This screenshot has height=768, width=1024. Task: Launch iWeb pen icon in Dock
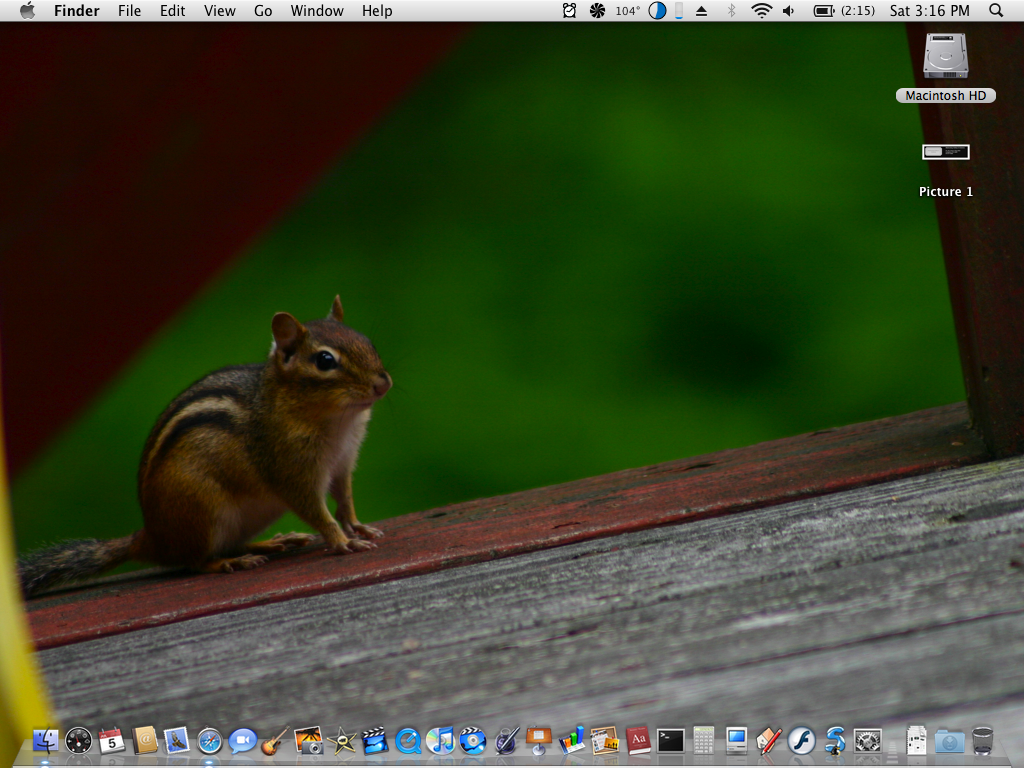[x=506, y=741]
